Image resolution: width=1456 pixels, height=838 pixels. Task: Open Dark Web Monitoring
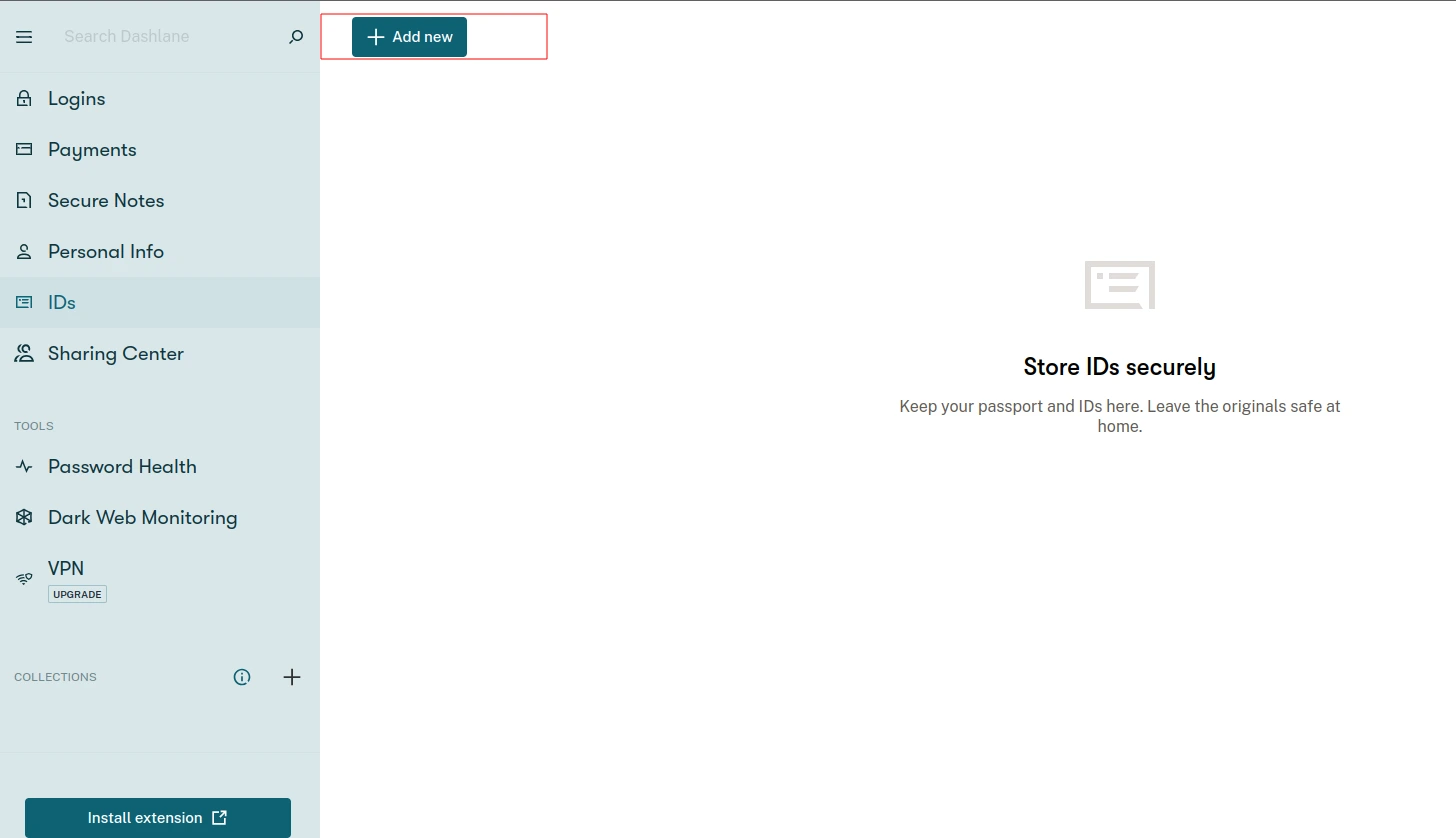160,518
